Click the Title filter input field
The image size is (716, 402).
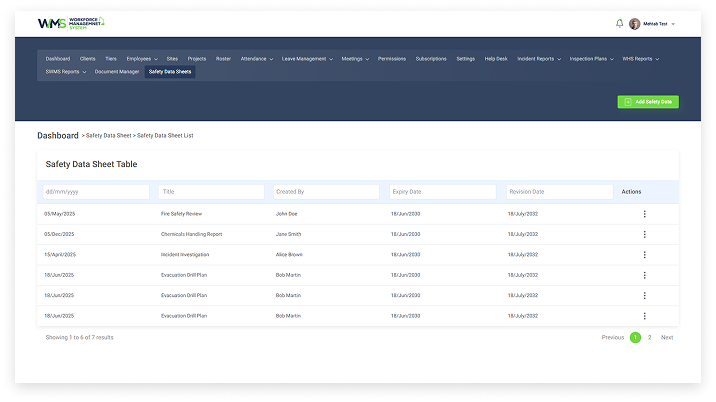point(211,191)
